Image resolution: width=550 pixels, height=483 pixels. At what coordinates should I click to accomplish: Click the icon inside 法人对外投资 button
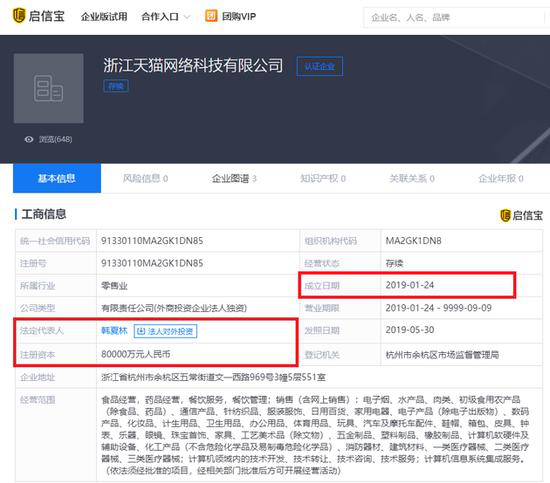coord(141,331)
